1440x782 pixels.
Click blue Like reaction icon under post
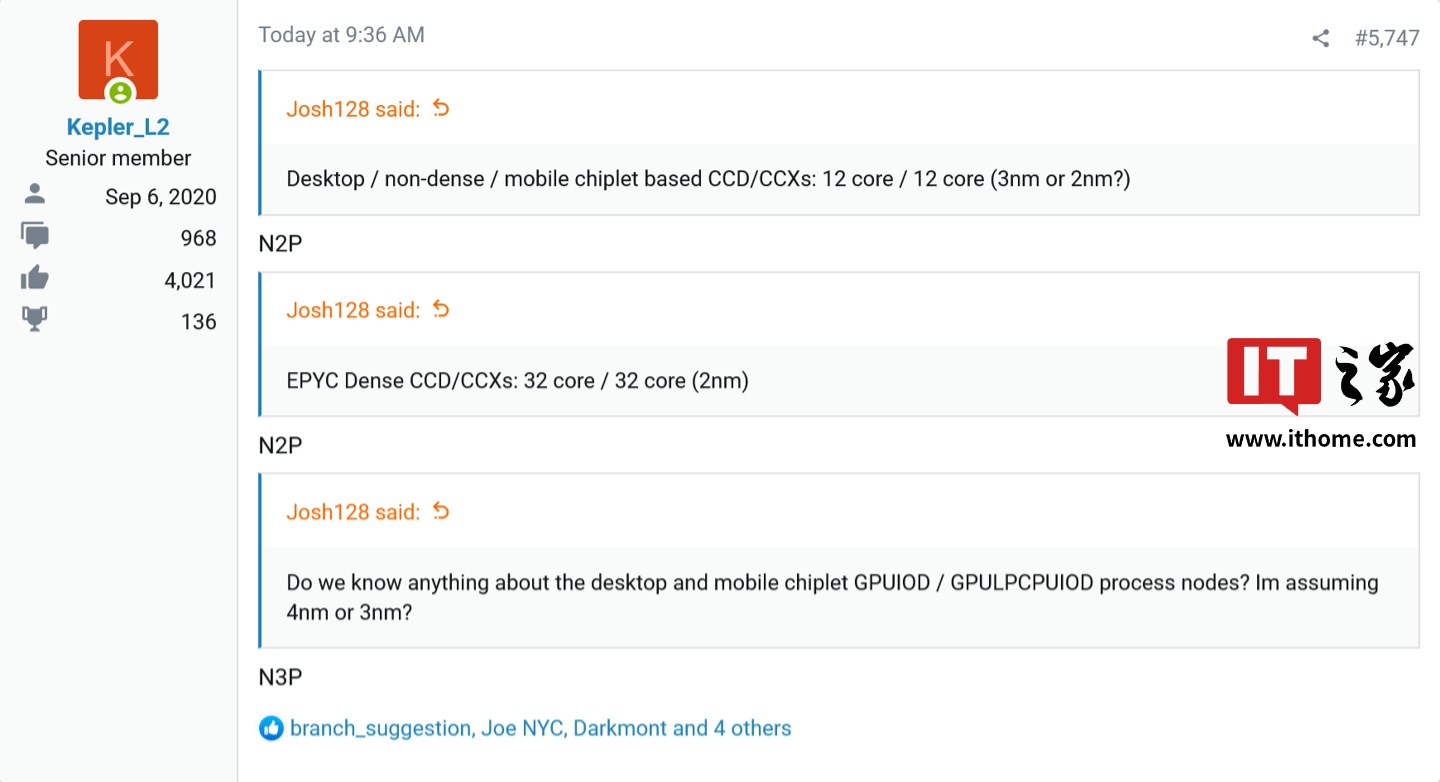(x=271, y=728)
